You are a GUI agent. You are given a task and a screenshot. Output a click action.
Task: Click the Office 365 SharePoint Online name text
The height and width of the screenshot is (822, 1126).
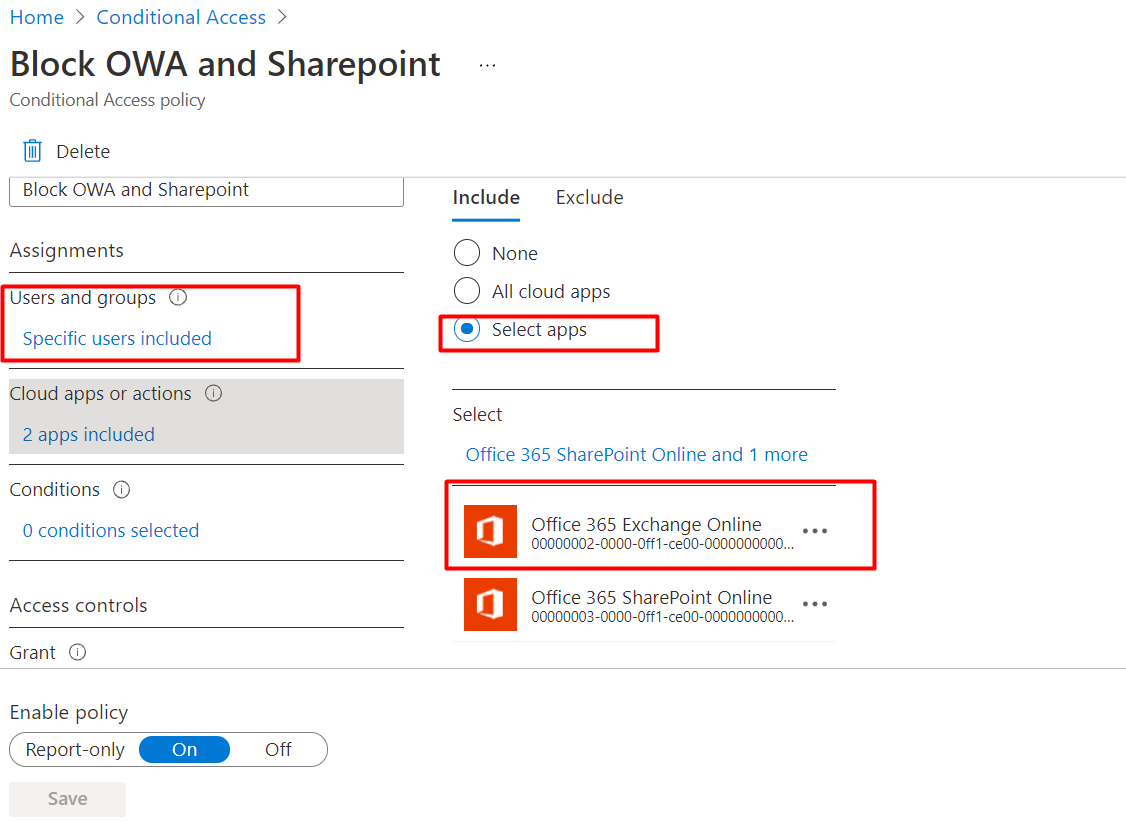[651, 597]
